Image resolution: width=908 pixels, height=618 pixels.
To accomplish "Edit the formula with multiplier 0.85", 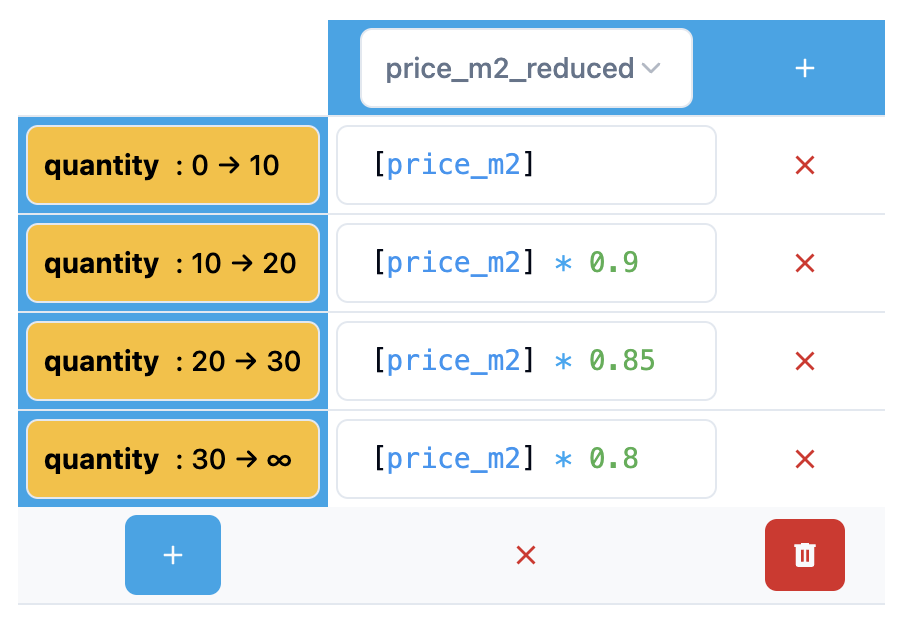I will (x=526, y=361).
